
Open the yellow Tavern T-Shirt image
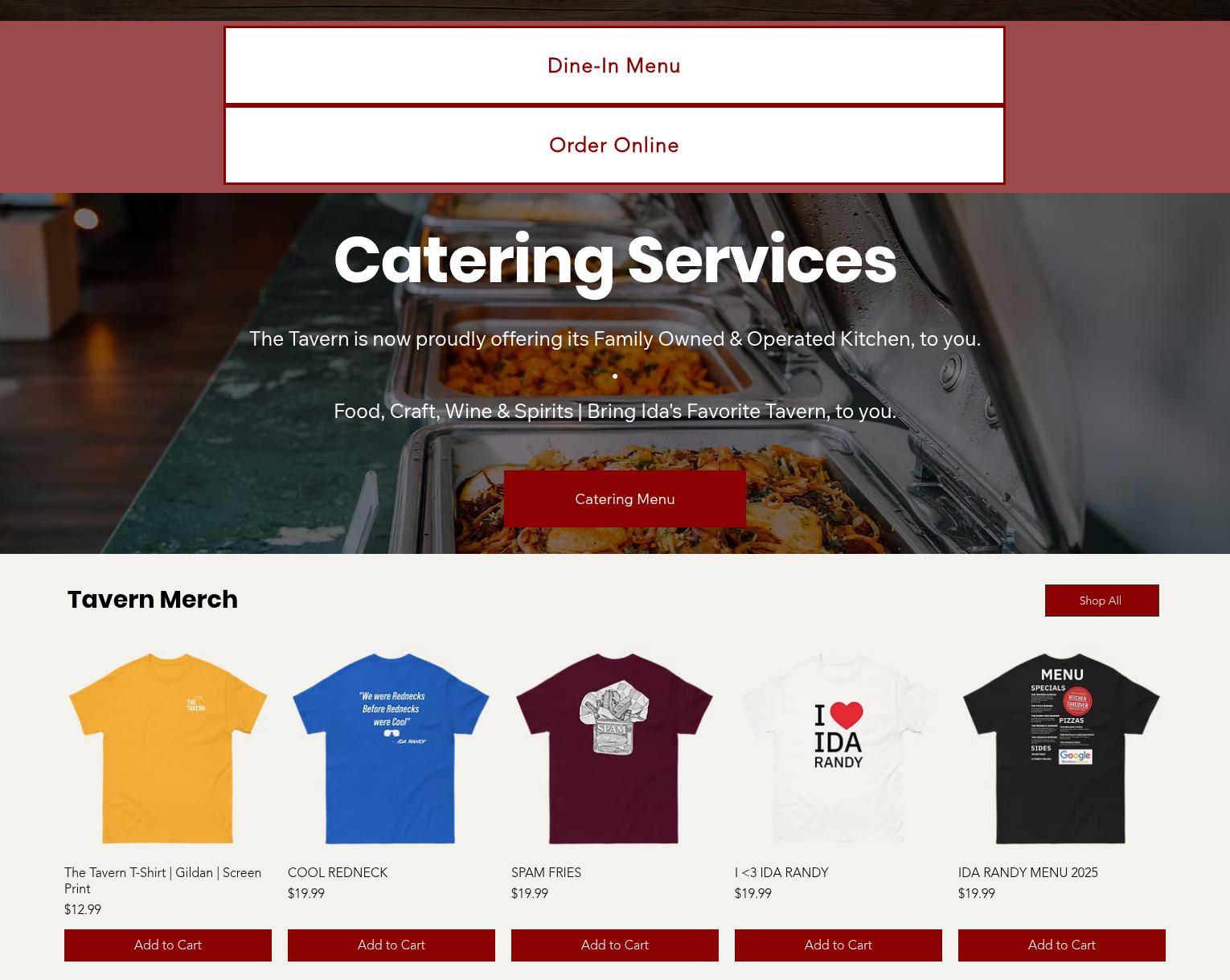tap(168, 748)
